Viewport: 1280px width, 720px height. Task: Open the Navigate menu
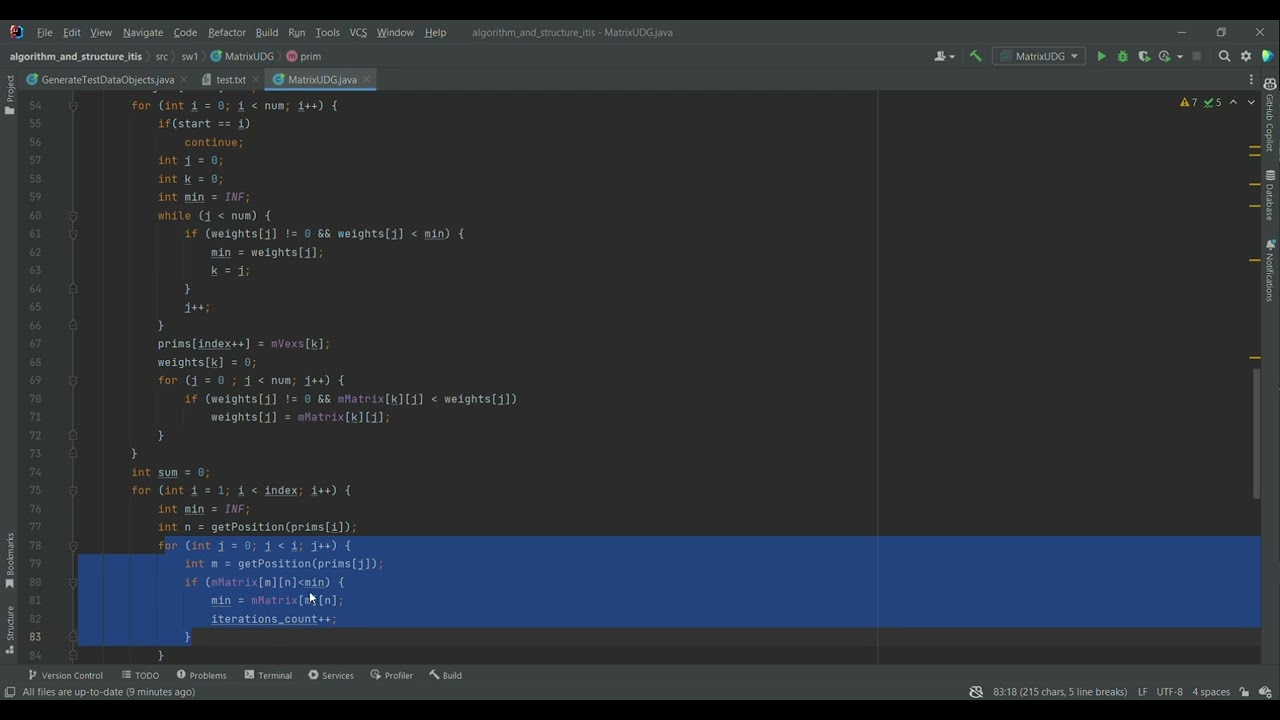pos(143,32)
